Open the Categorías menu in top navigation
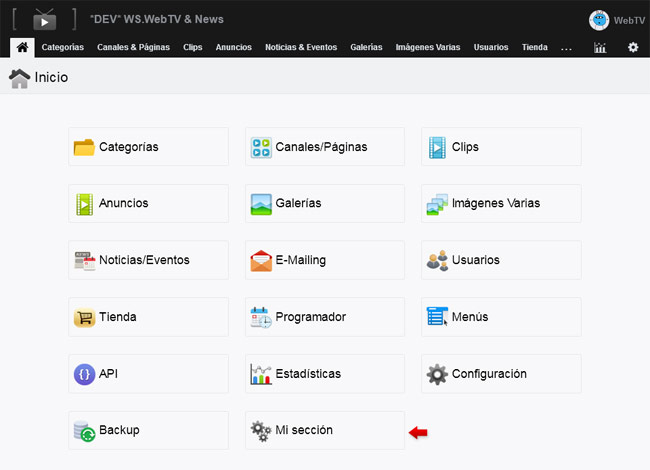The image size is (650, 470). pyautogui.click(x=63, y=47)
